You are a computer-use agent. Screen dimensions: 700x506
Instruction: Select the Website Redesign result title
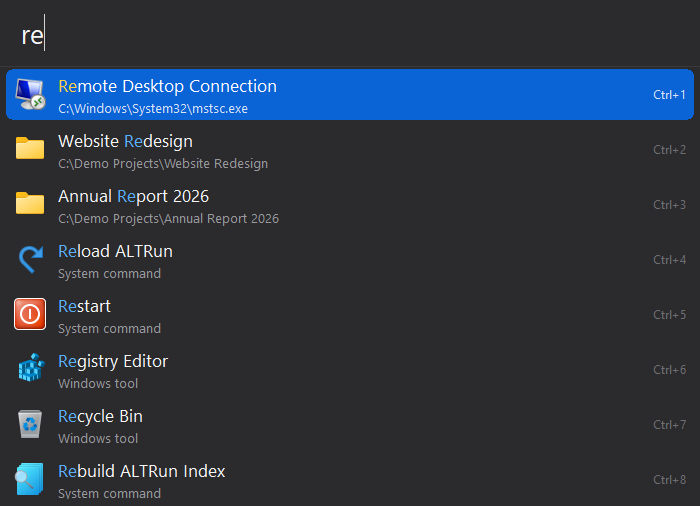coord(125,141)
